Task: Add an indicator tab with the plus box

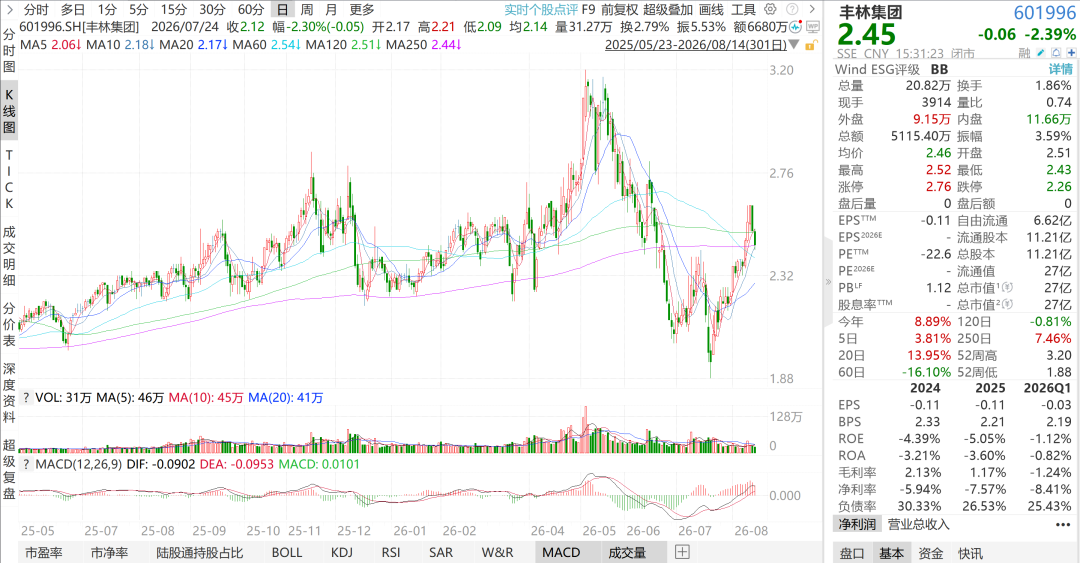Action: [x=682, y=551]
